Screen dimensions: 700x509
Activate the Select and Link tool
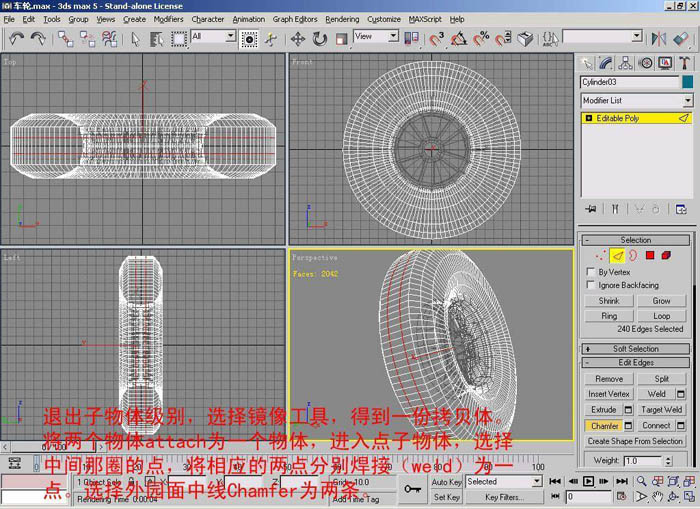pos(65,39)
